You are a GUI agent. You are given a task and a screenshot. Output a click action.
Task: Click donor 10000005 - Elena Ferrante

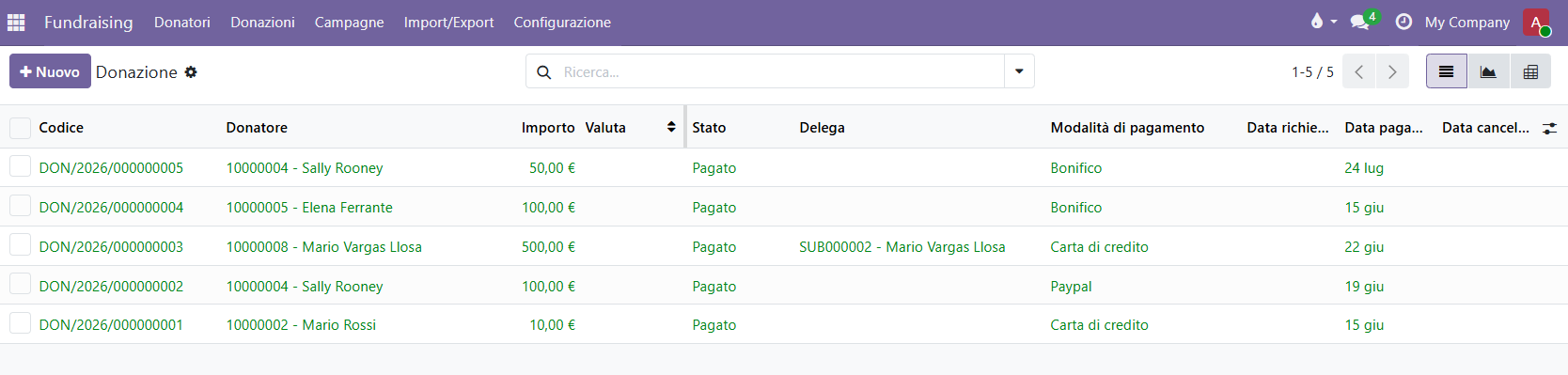click(x=309, y=207)
